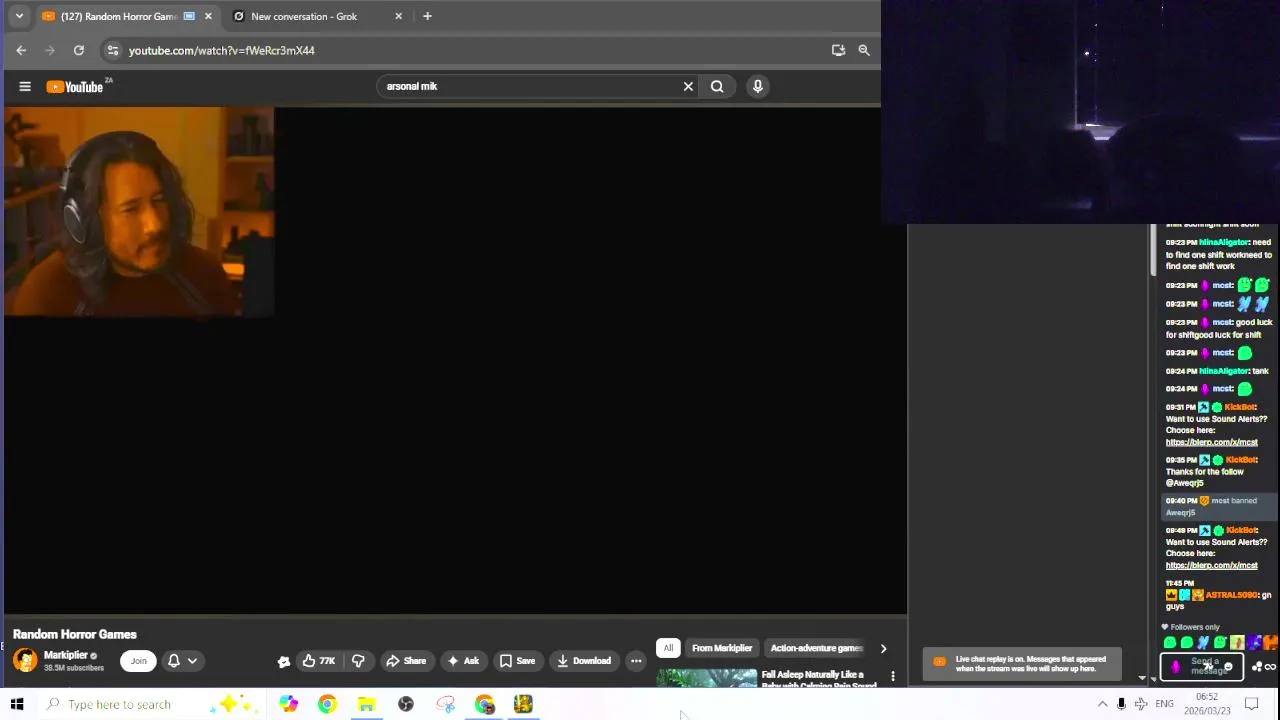This screenshot has height=720, width=1280.
Task: Open the Windows notification center
Action: [x=1251, y=704]
